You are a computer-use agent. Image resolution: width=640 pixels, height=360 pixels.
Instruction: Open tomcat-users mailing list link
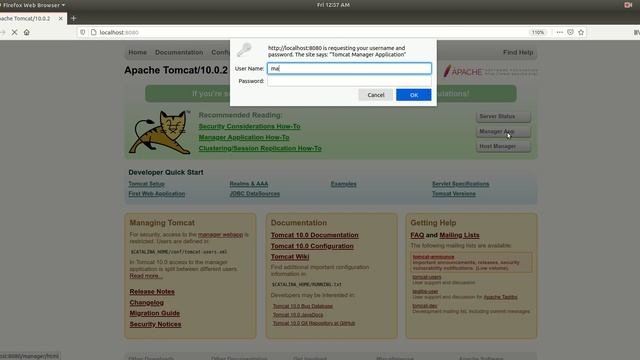pos(427,277)
